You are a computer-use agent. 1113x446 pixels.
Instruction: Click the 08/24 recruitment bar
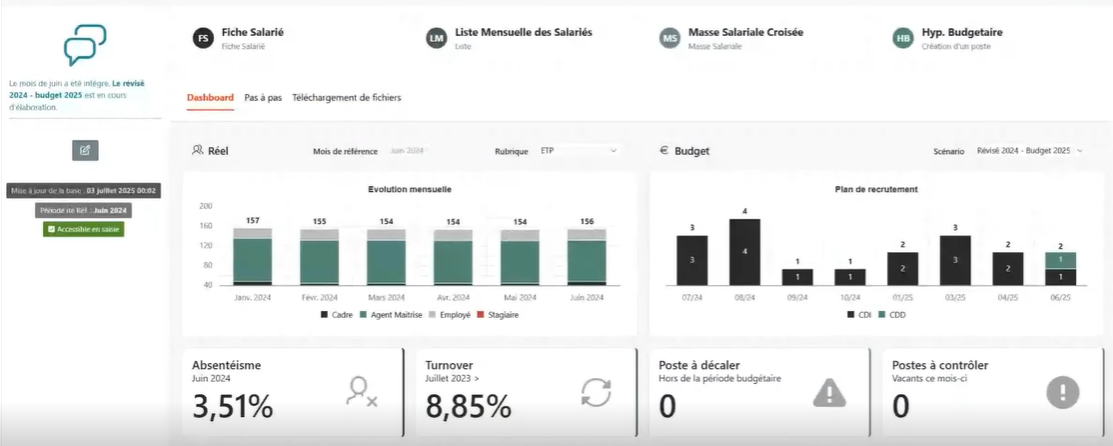pyautogui.click(x=744, y=251)
